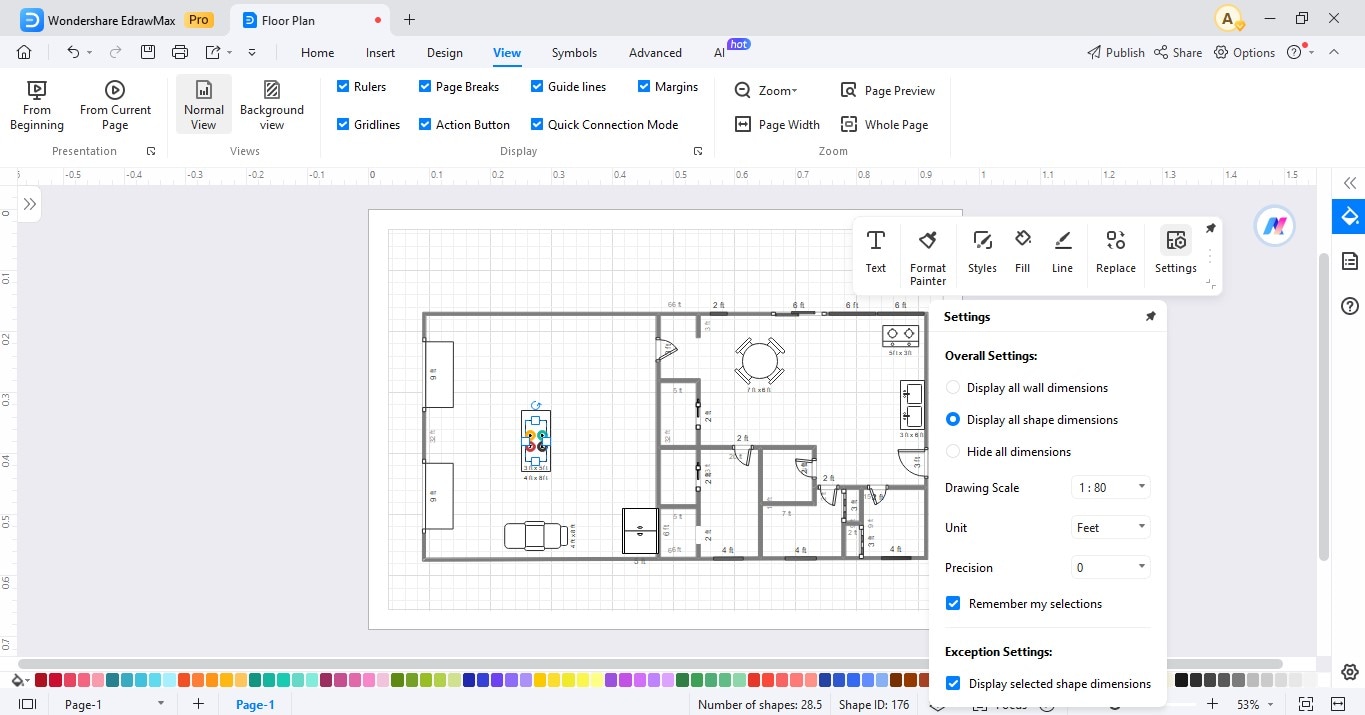Open Options in title toolbar
Image resolution: width=1365 pixels, height=715 pixels.
pos(1244,53)
